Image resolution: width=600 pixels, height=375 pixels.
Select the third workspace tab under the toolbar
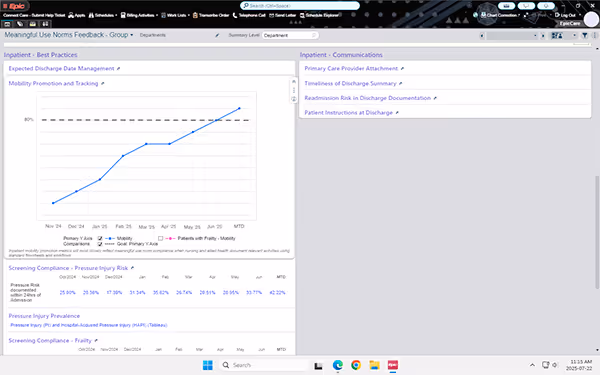click(33, 24)
